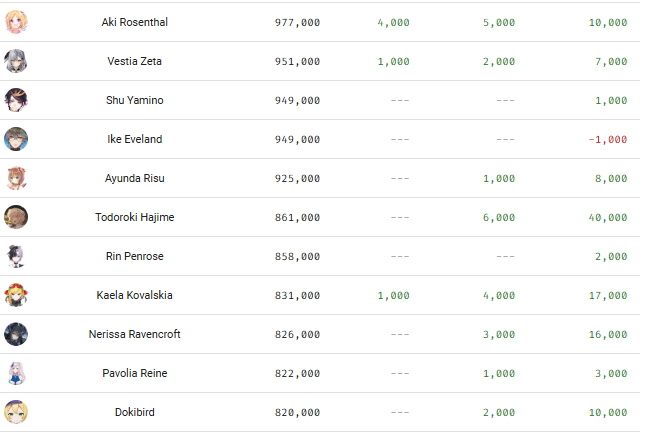This screenshot has height=432, width=646.
Task: Click Rin Penrose's avatar icon
Action: click(x=16, y=256)
